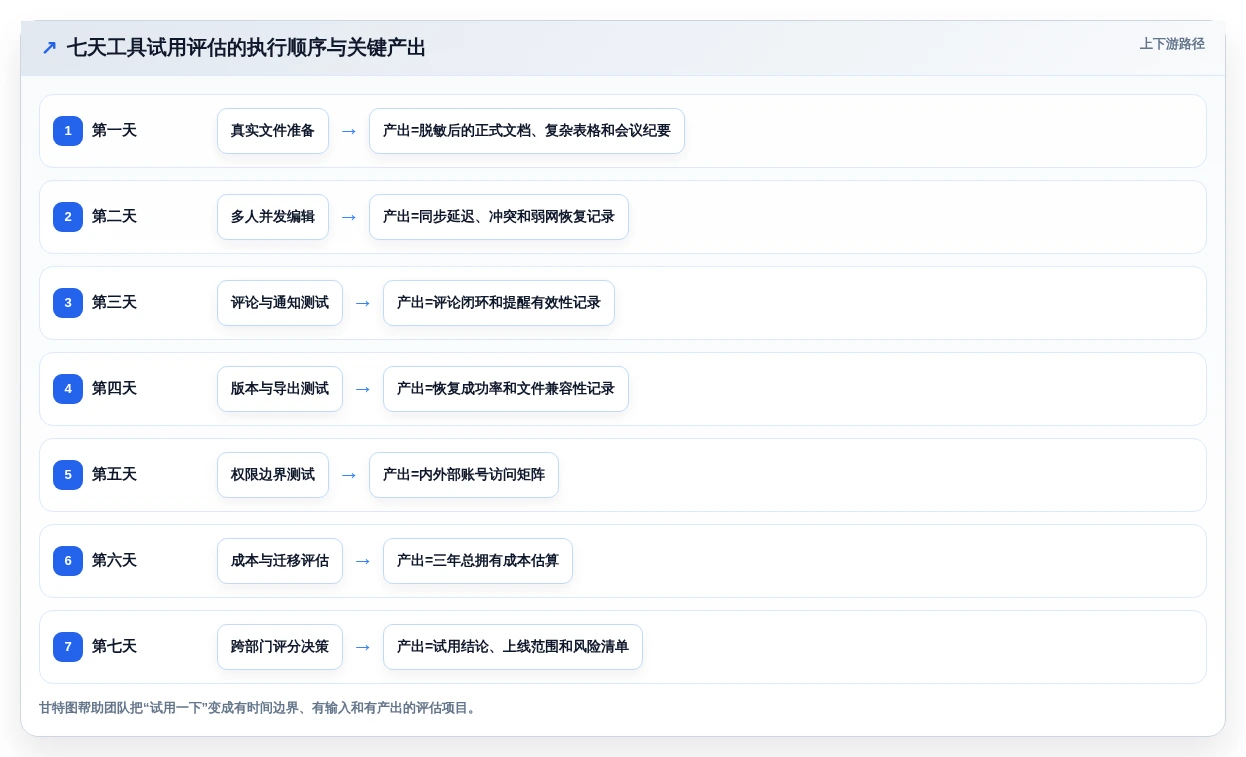
Task: Open the 产出=评论闭环和提醒有效性记录 box
Action: pyautogui.click(x=499, y=303)
